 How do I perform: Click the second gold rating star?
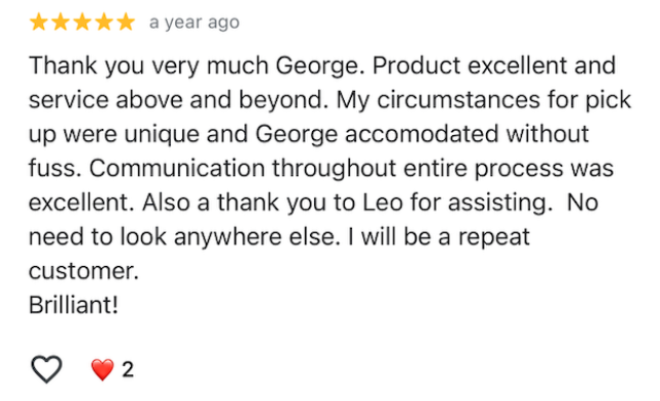pos(60,21)
